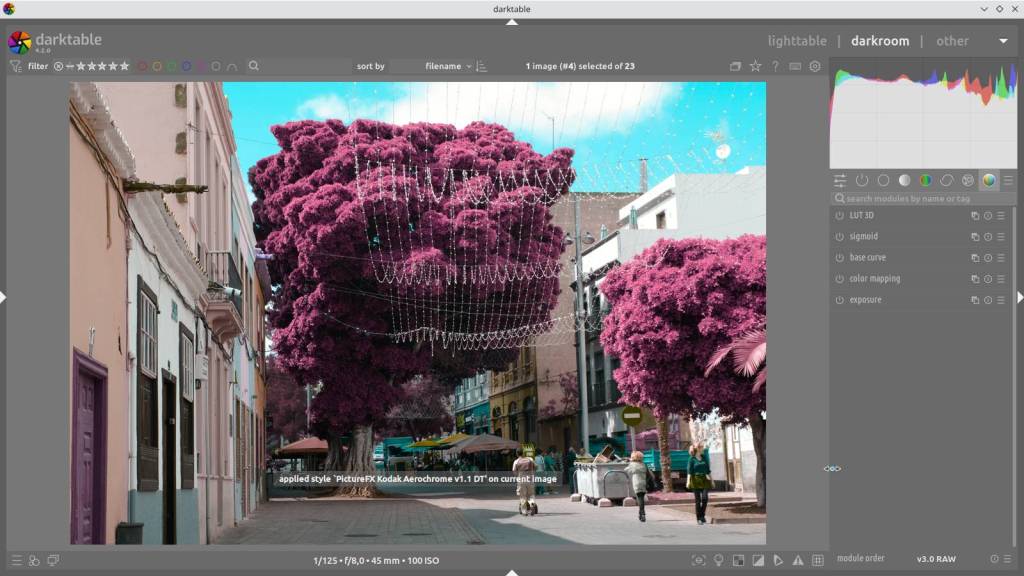The height and width of the screenshot is (576, 1024).
Task: Show the correct modules group
Action: tap(946, 180)
